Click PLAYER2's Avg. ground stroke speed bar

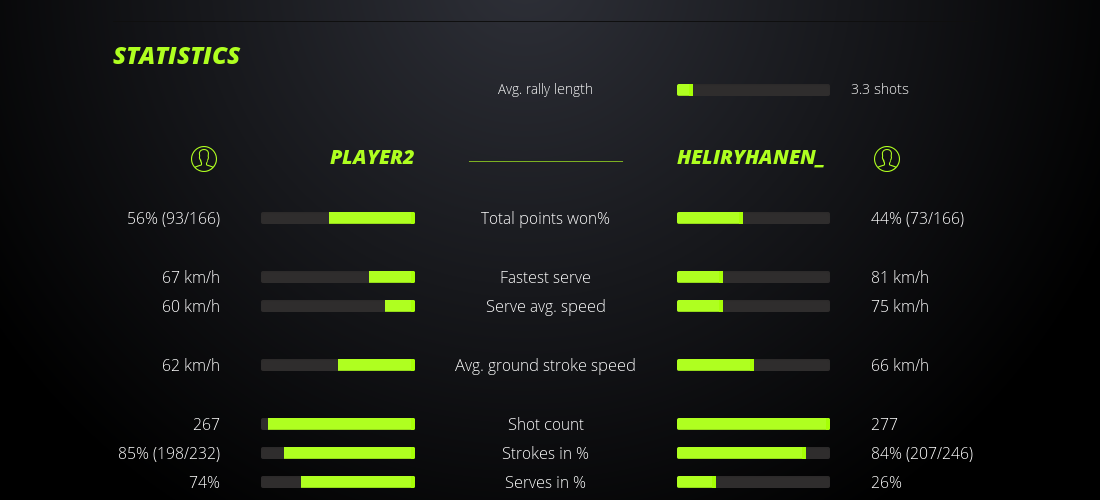coord(338,365)
